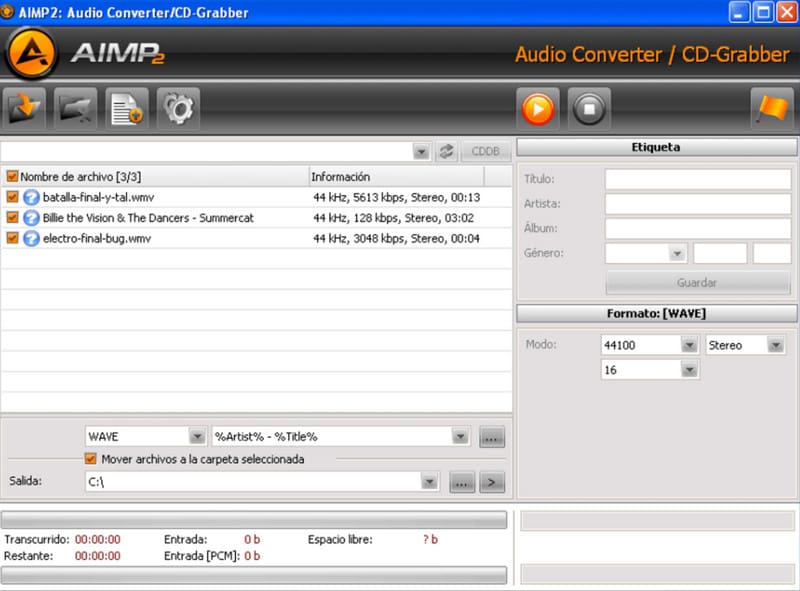
Task: Click the save file list toolbar icon
Action: (127, 109)
